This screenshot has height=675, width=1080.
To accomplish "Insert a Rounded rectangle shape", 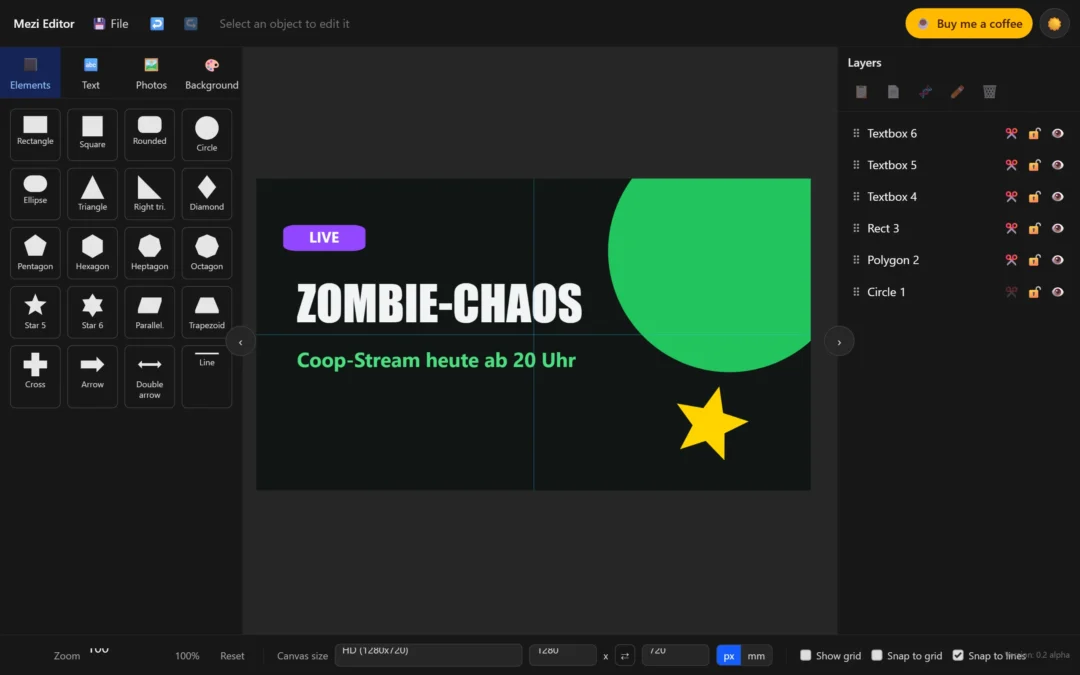I will point(149,134).
